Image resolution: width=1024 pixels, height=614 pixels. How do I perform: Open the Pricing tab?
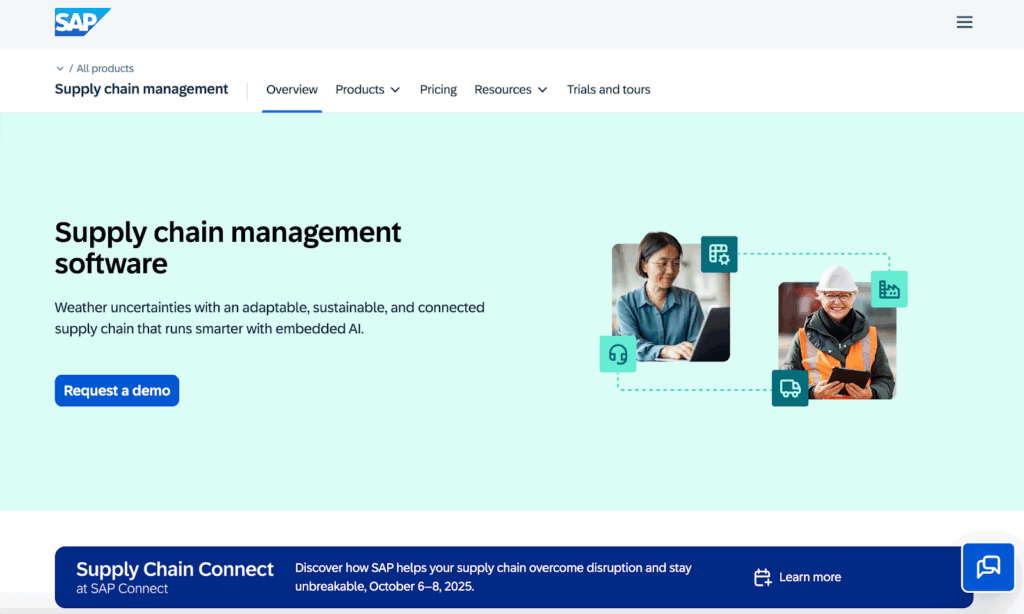(438, 90)
